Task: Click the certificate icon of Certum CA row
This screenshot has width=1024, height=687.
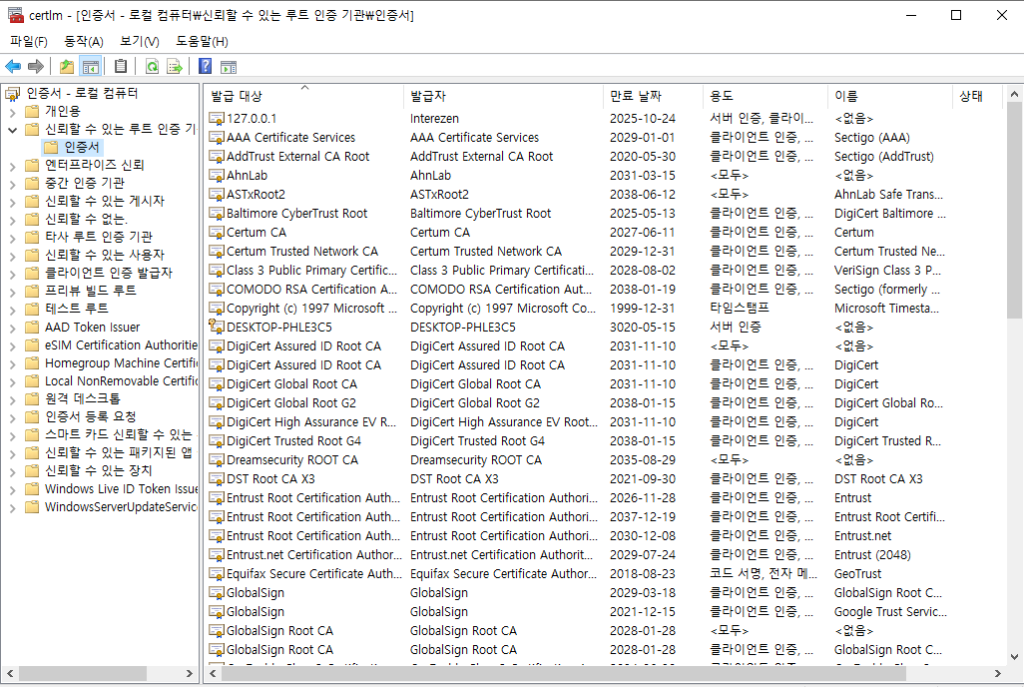Action: 216,232
